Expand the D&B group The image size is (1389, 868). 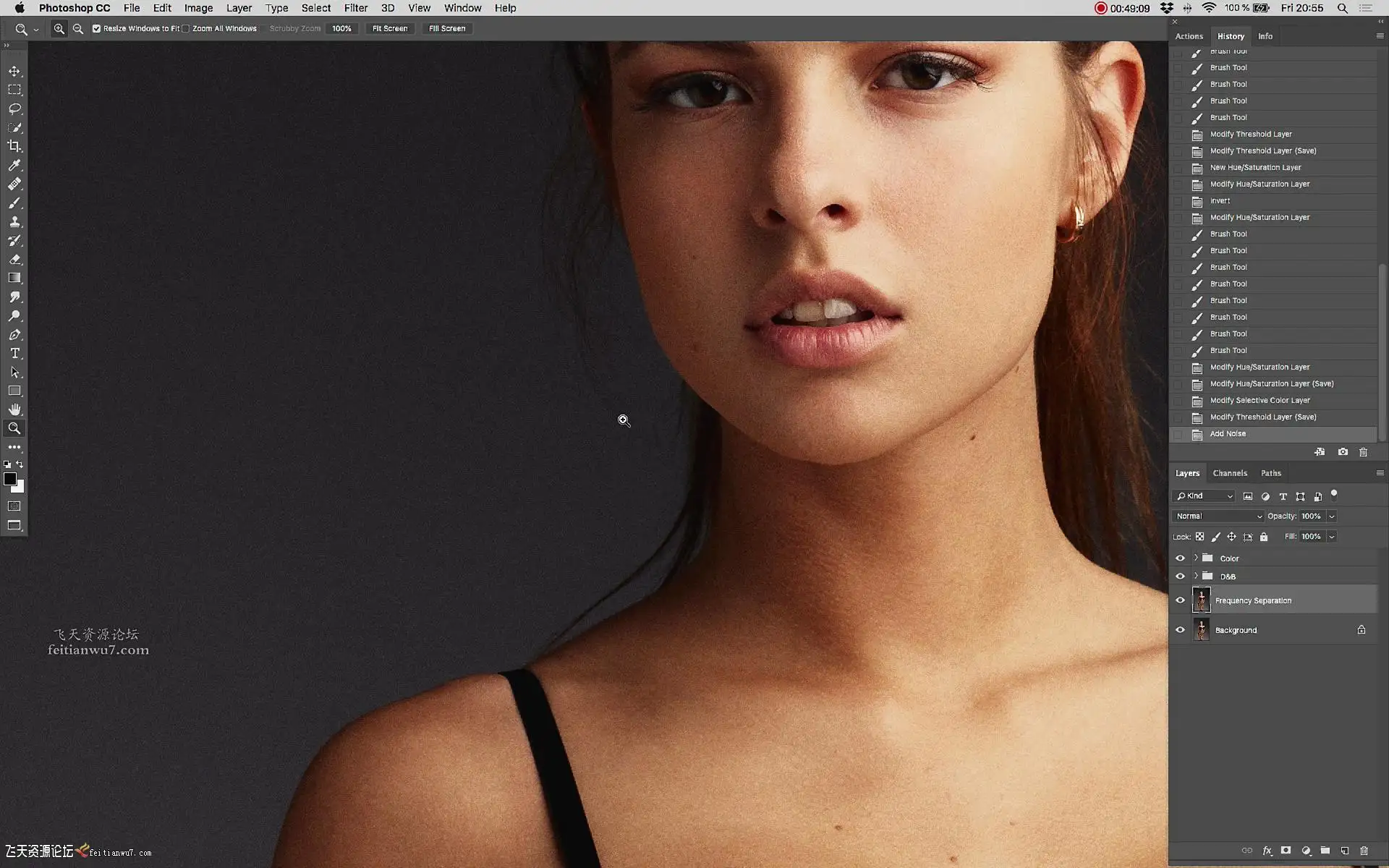(x=1196, y=576)
